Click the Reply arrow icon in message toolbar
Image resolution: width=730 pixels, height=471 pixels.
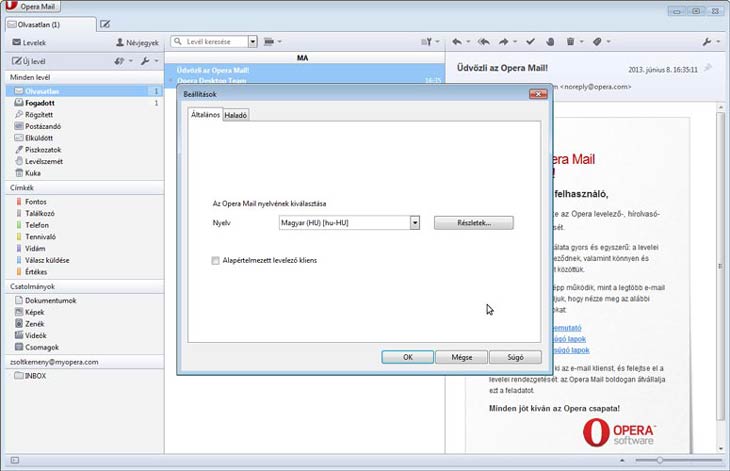[x=457, y=42]
